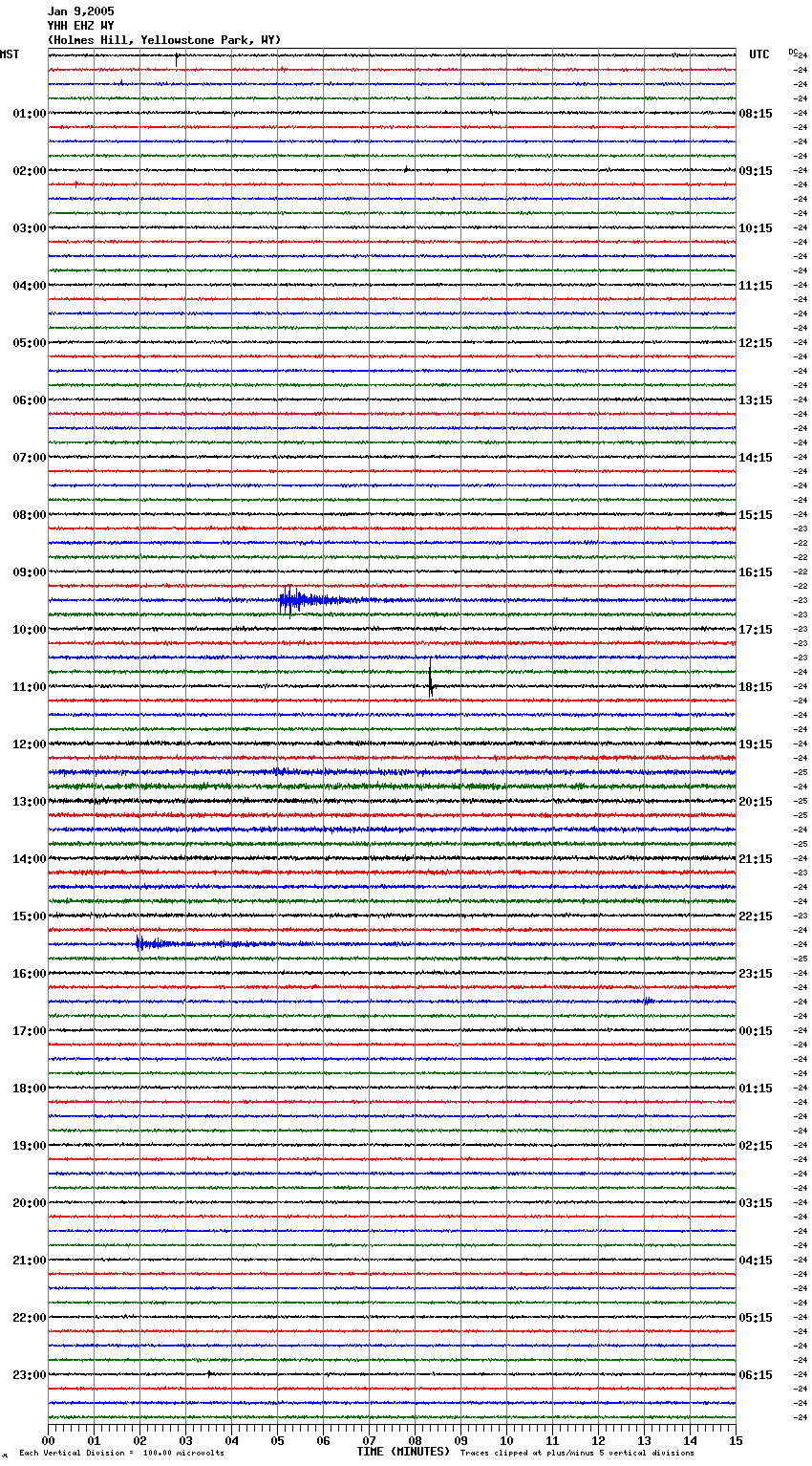Click the 10:15 UTC time label

pos(756,228)
